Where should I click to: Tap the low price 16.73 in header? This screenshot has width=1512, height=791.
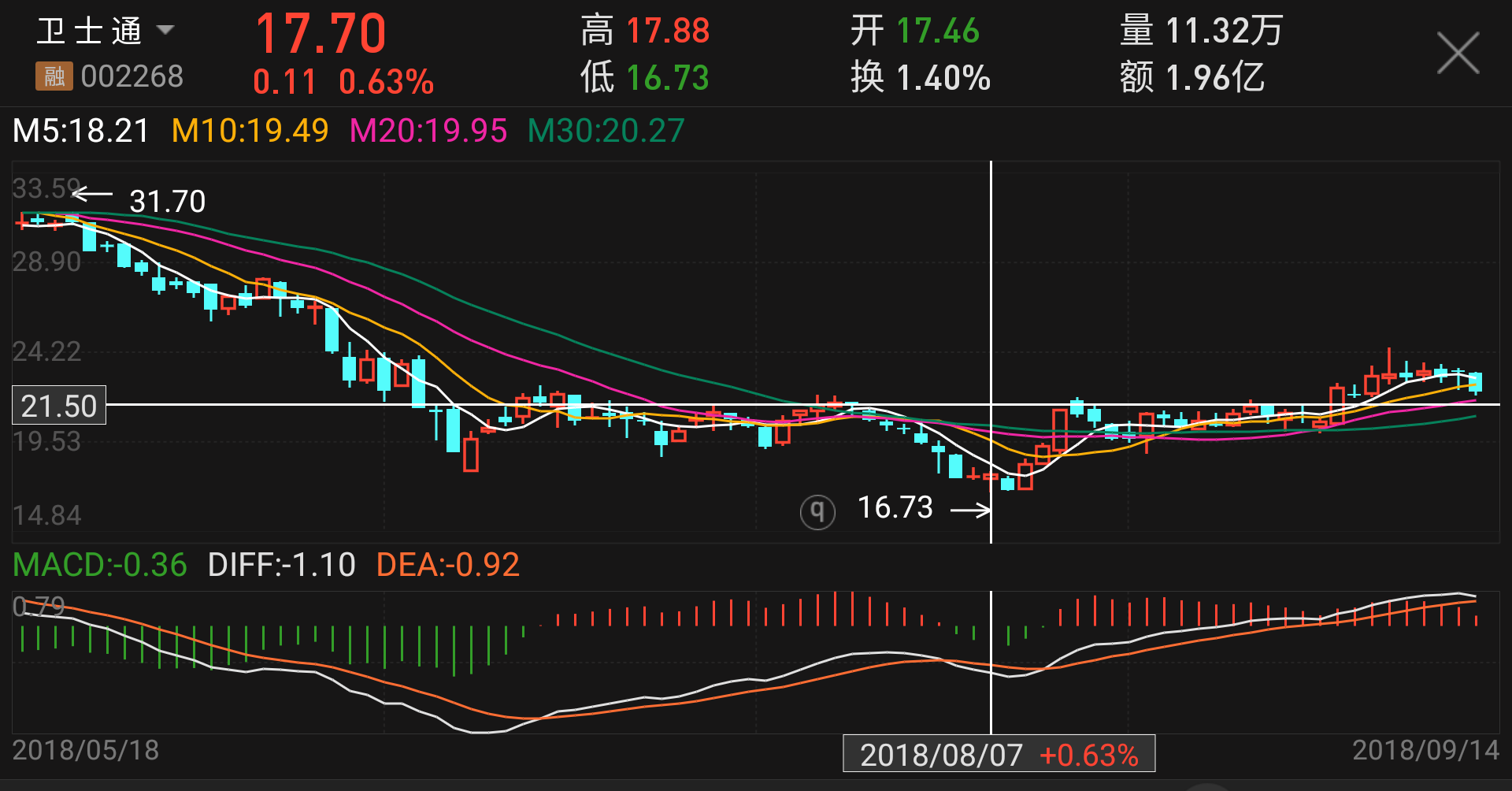668,78
